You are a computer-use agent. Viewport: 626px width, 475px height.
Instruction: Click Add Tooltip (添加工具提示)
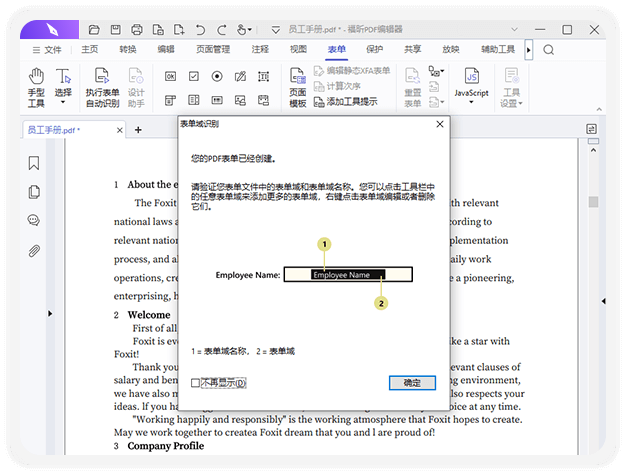coord(345,102)
